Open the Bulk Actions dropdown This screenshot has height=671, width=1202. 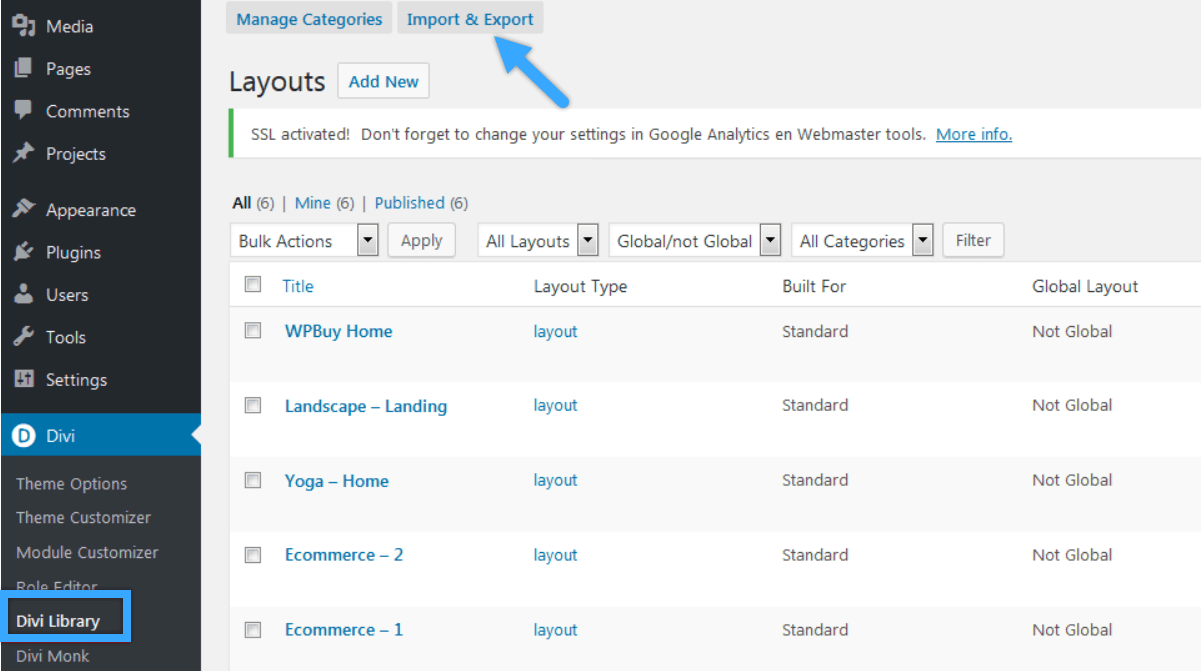click(x=304, y=241)
